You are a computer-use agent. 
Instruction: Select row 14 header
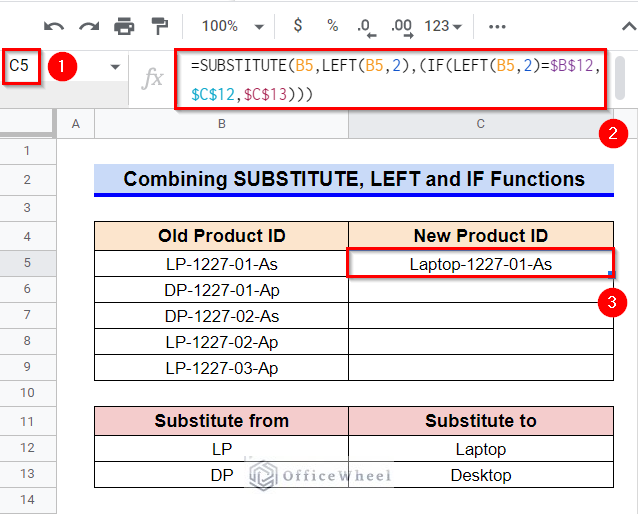27,500
